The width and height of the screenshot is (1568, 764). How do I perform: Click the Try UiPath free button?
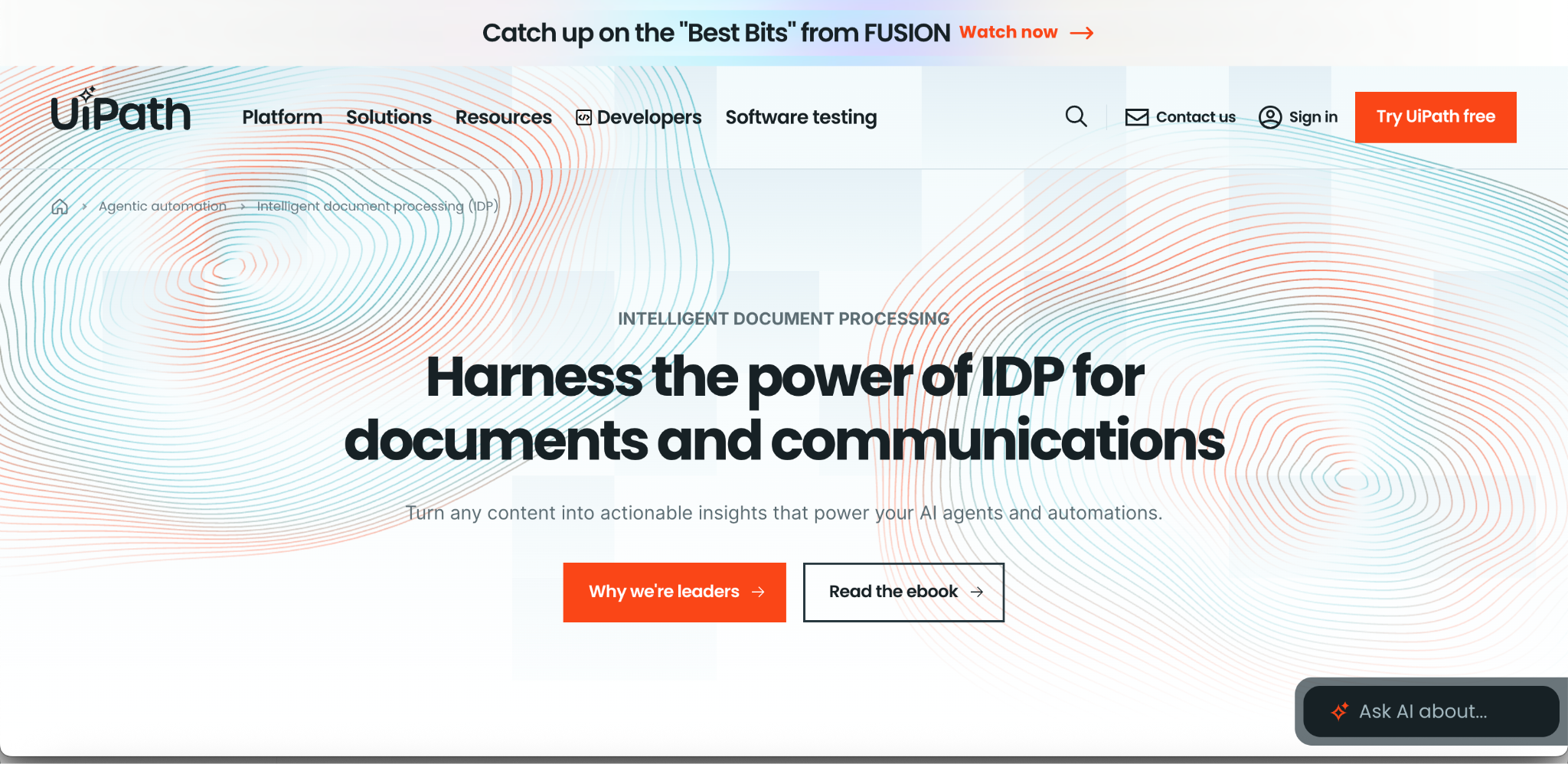(x=1436, y=117)
